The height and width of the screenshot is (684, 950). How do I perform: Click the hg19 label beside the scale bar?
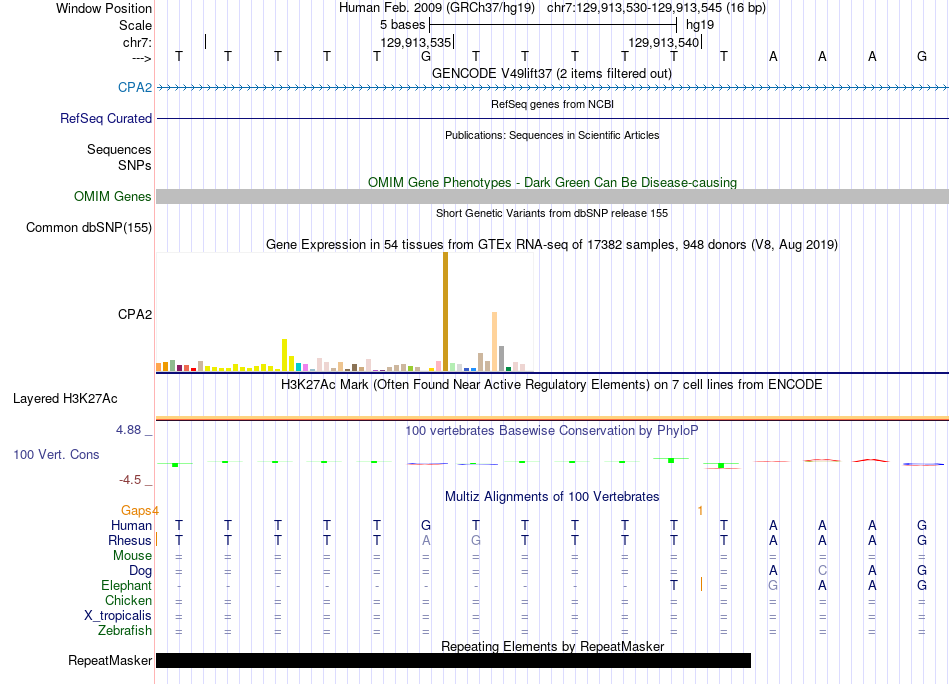click(x=700, y=25)
